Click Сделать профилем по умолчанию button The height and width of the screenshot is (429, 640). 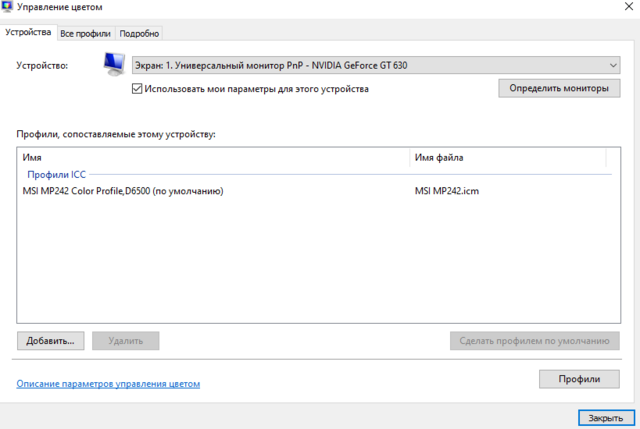point(535,341)
